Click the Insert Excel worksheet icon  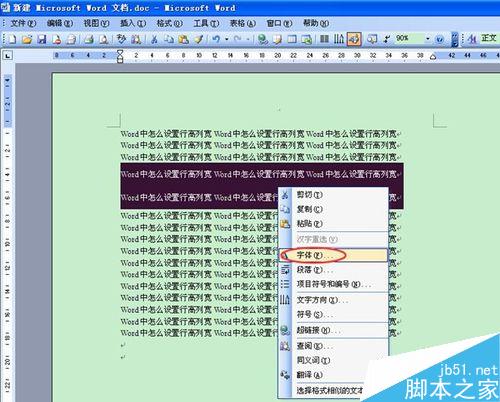(x=307, y=39)
